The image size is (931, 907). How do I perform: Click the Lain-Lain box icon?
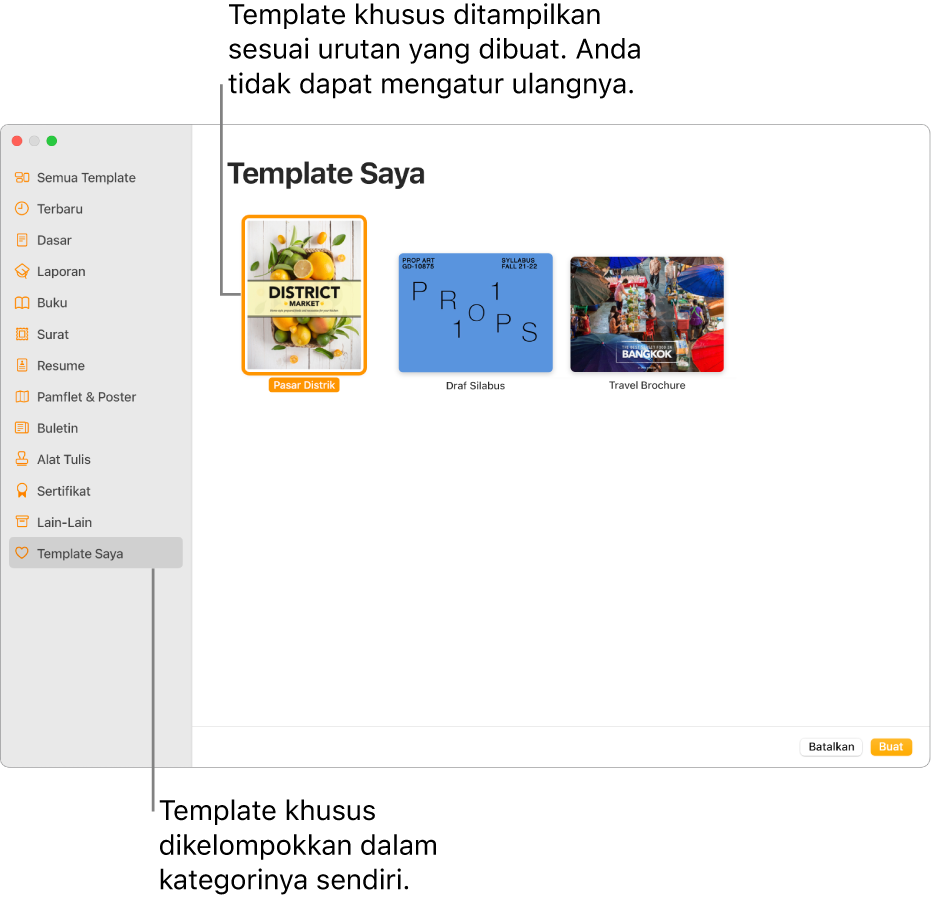(x=22, y=522)
